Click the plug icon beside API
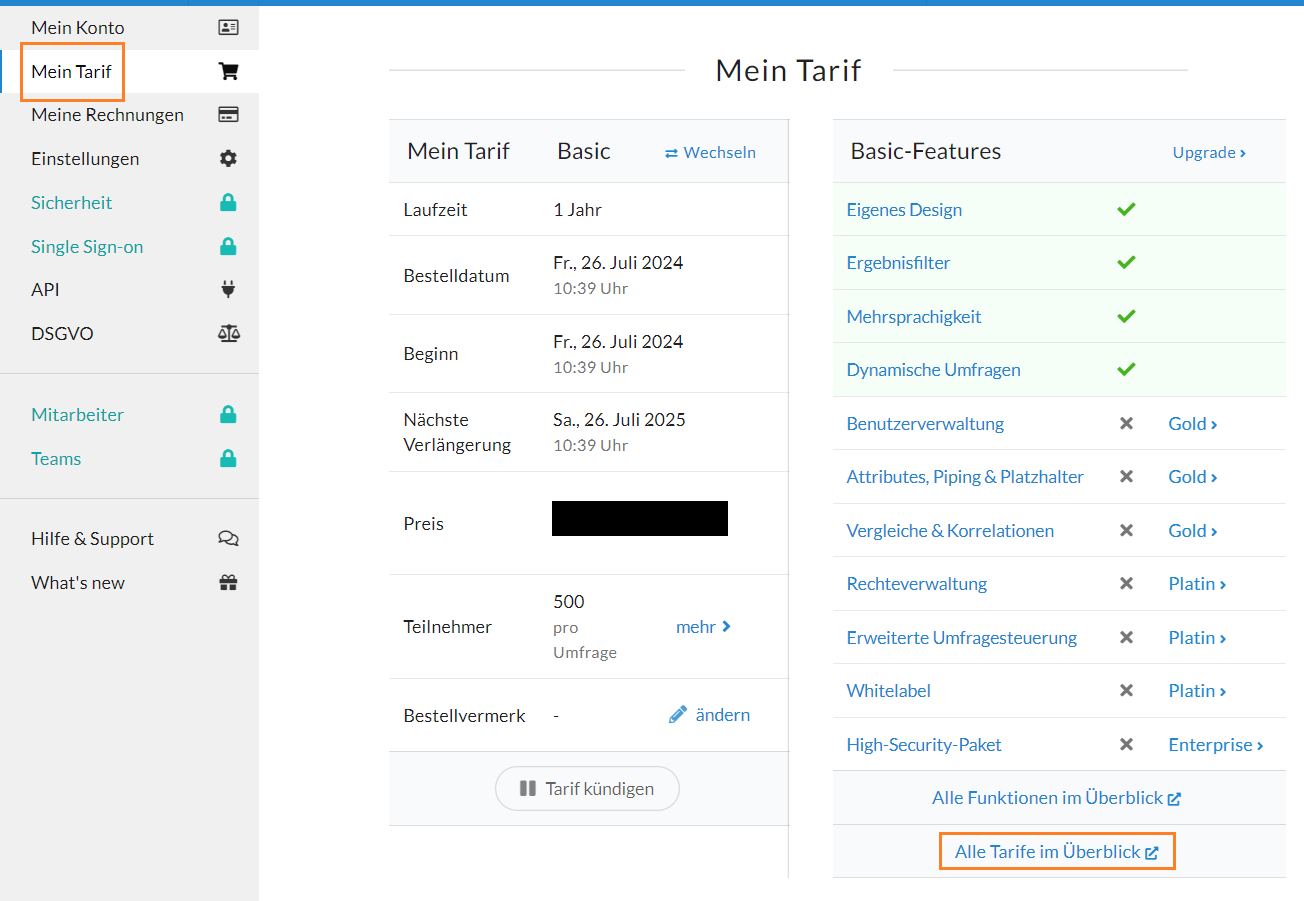 coord(228,289)
